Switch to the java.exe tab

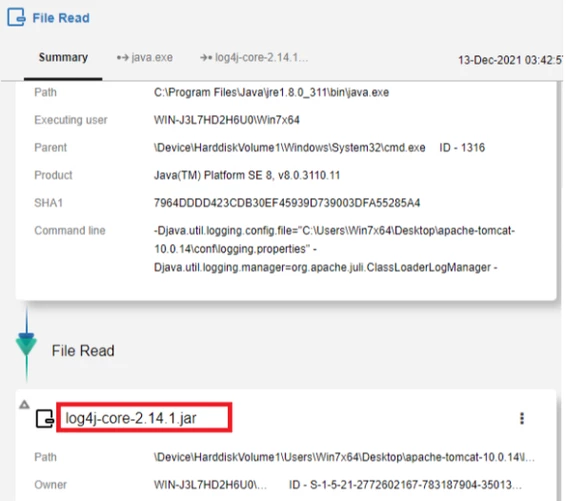[145, 57]
